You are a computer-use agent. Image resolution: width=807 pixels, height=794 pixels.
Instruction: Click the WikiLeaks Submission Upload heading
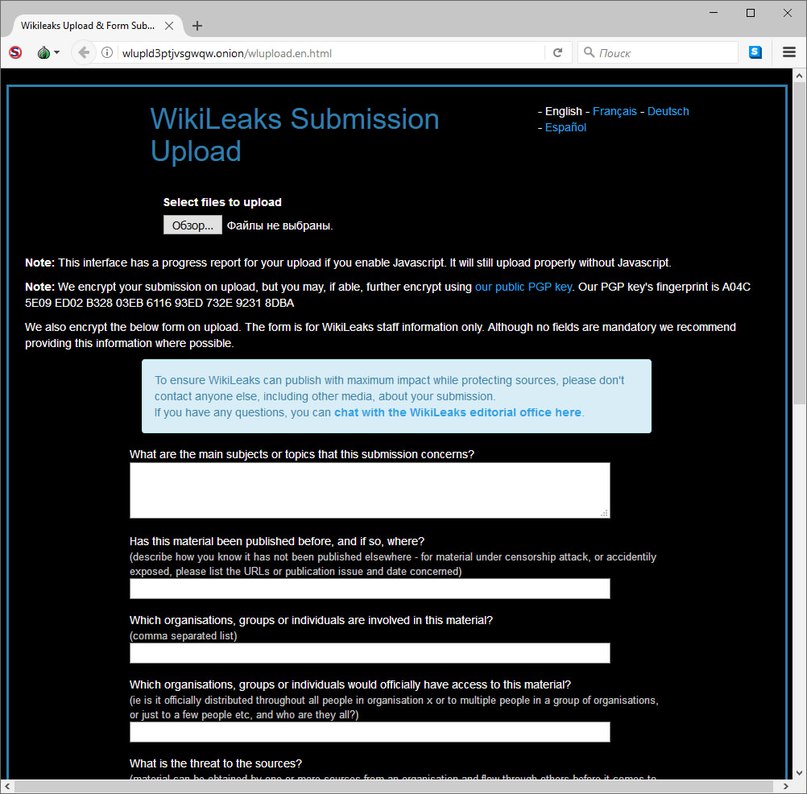point(294,135)
